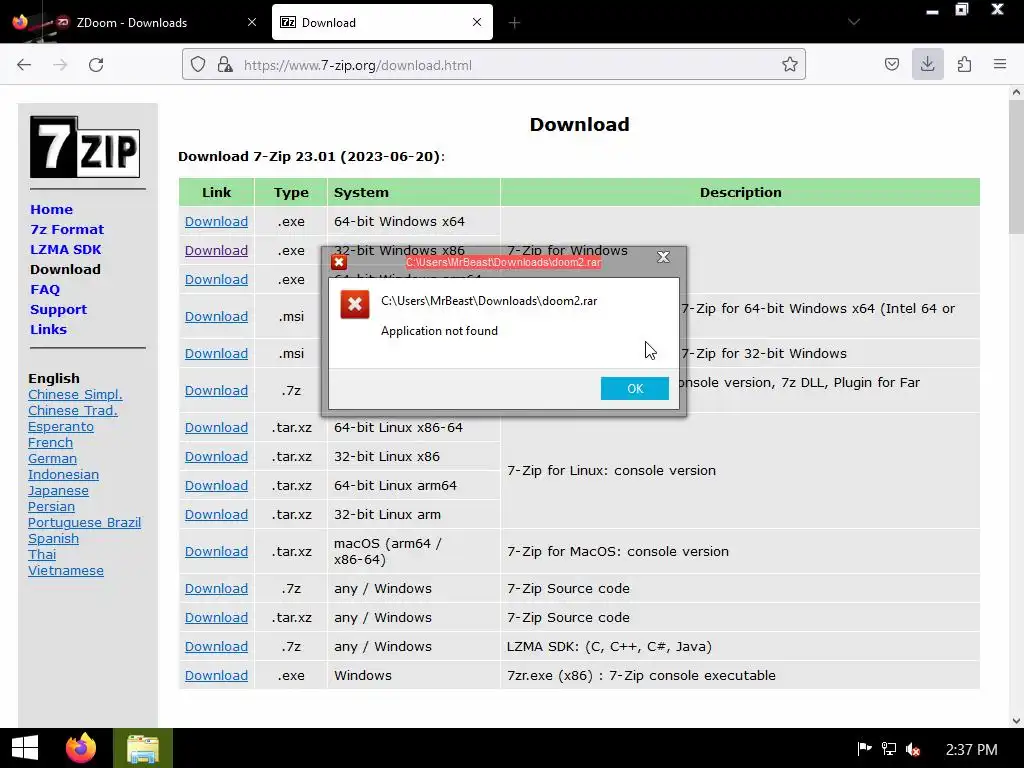Image resolution: width=1024 pixels, height=768 pixels.
Task: Open the Links page
Action: pyautogui.click(x=48, y=329)
